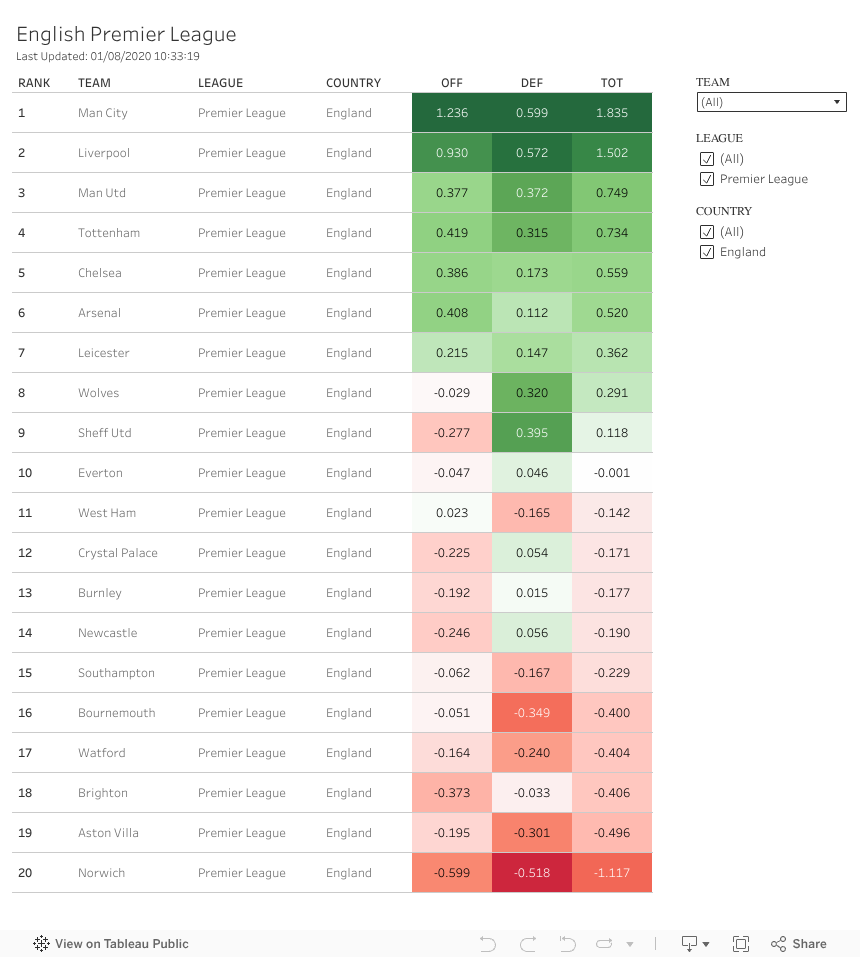This screenshot has width=860, height=957.
Task: Expand the refresh options dropdown arrow
Action: [630, 944]
